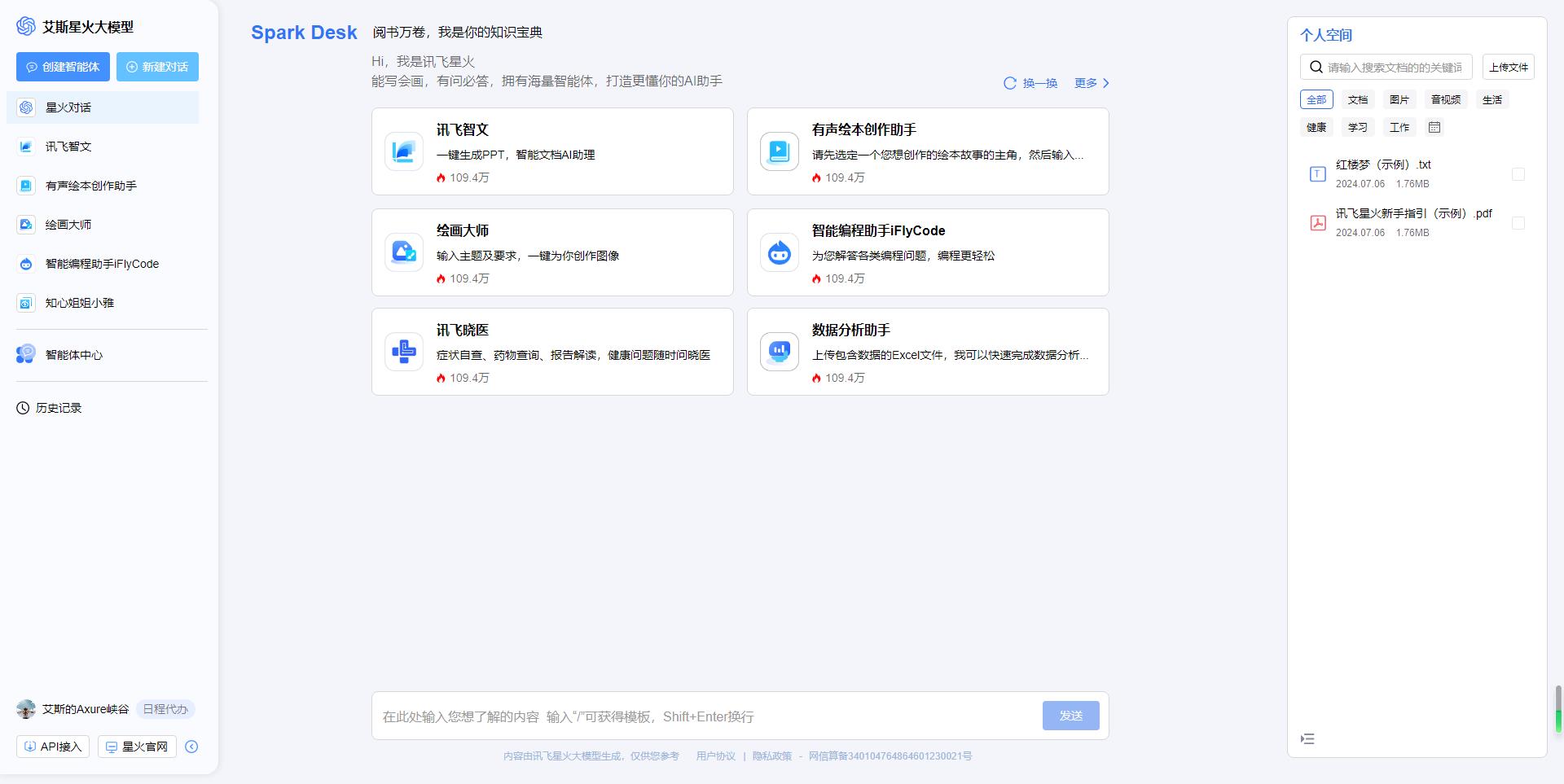Open file 红楼梦（示例）.txt

point(1383,164)
